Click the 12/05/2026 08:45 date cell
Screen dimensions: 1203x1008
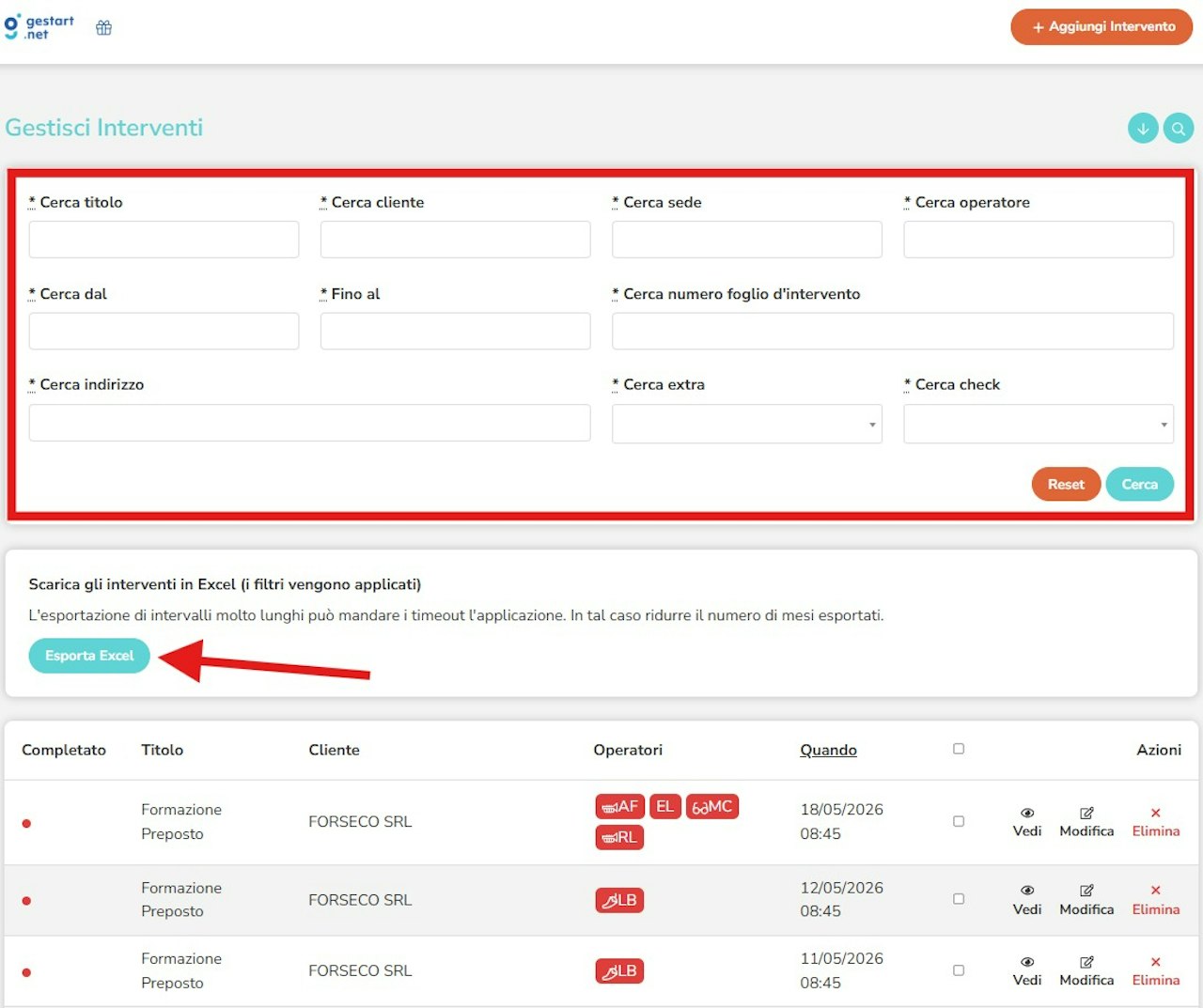point(841,900)
